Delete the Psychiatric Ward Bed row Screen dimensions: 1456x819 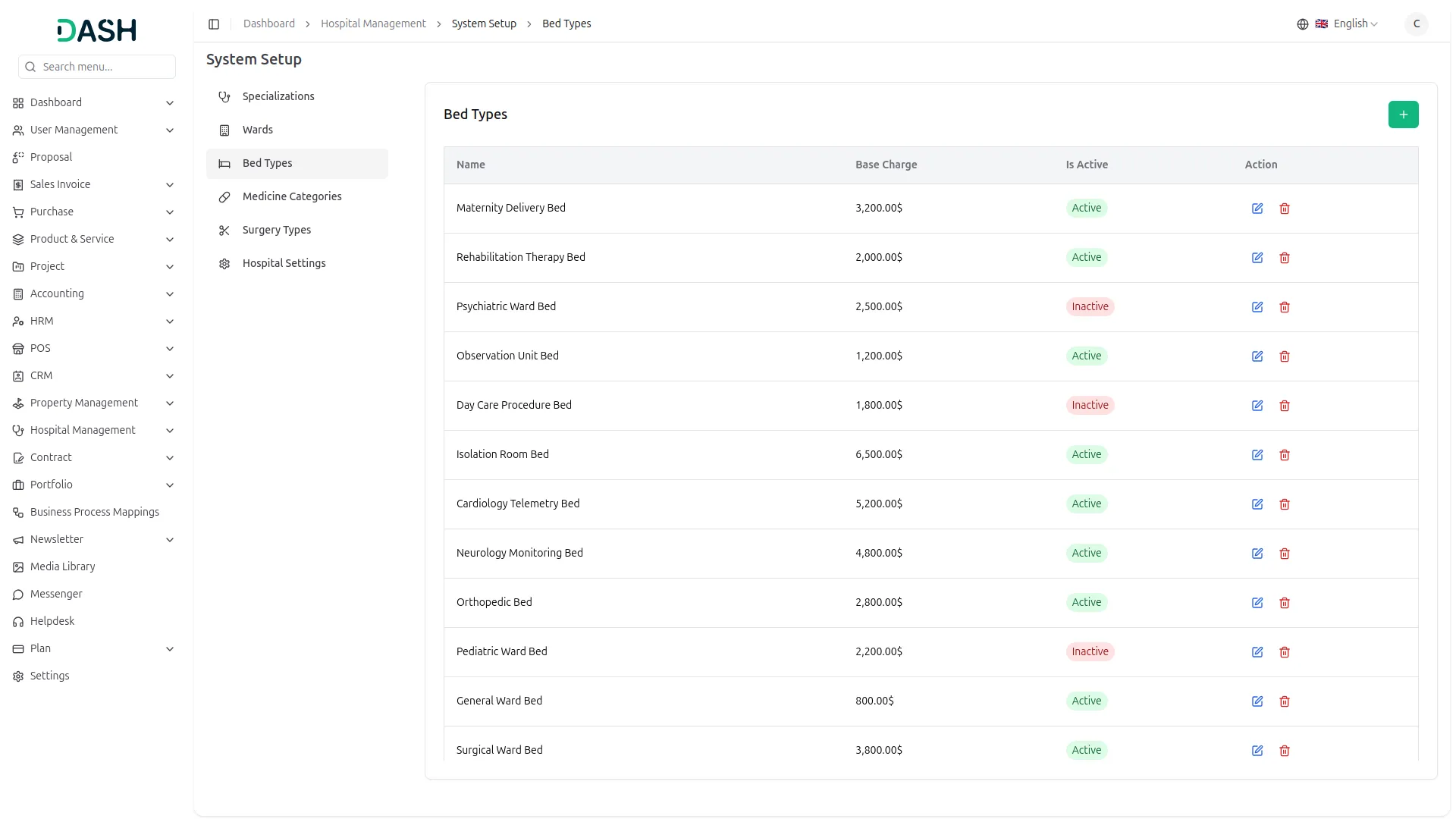pyautogui.click(x=1284, y=307)
